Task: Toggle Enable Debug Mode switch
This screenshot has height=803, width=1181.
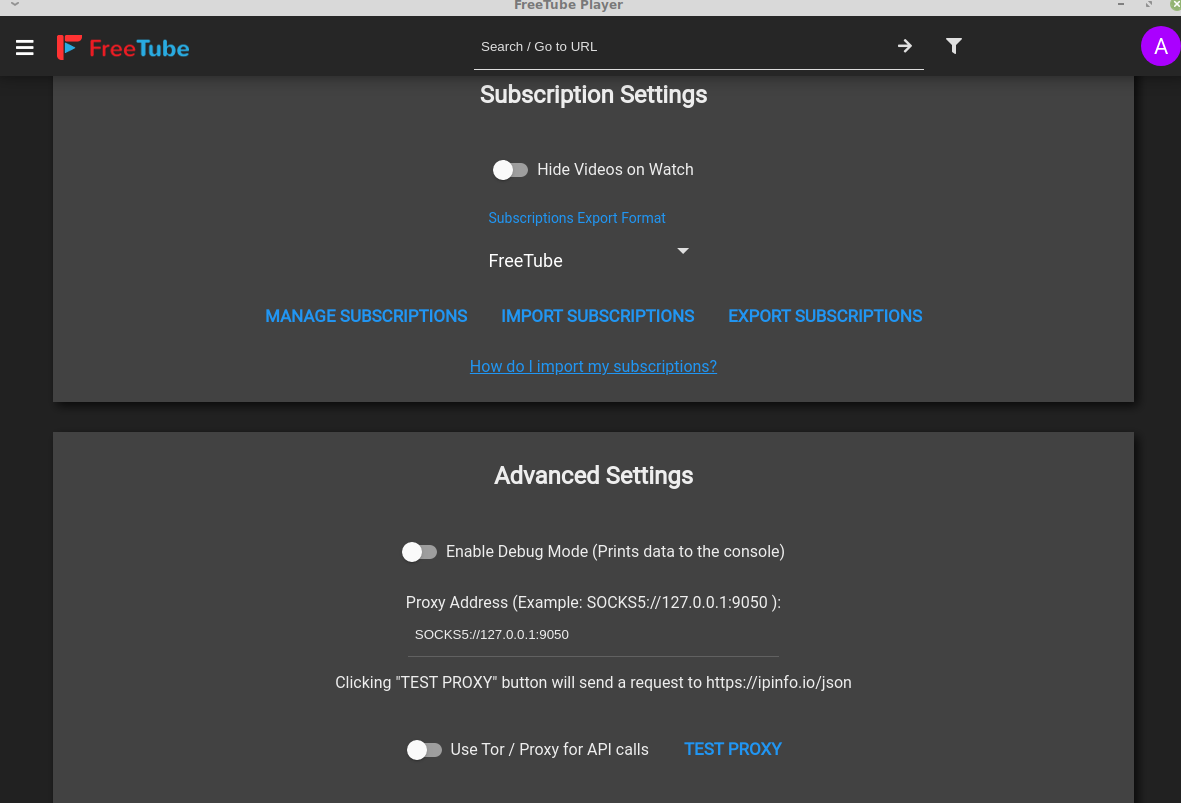Action: (x=419, y=552)
